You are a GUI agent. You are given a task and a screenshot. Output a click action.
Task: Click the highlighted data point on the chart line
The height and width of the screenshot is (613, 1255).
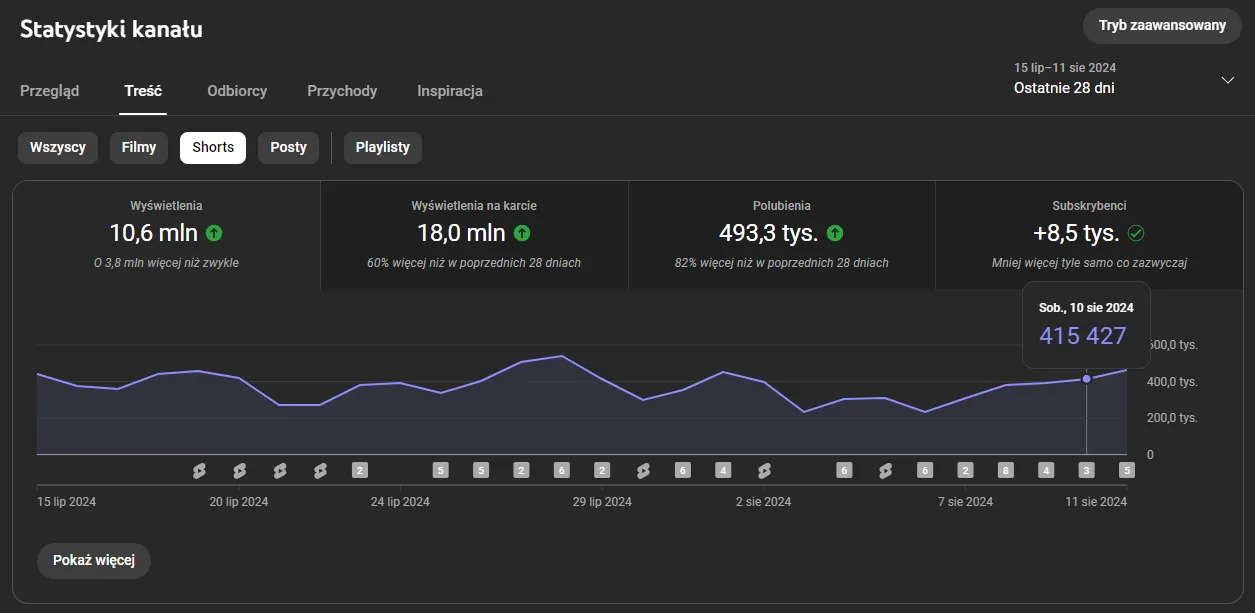click(x=1087, y=379)
